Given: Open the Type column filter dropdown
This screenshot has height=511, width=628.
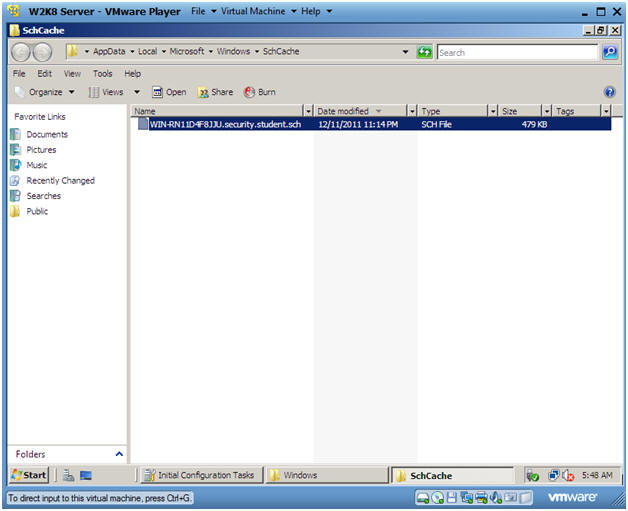Looking at the screenshot, I should pyautogui.click(x=493, y=111).
